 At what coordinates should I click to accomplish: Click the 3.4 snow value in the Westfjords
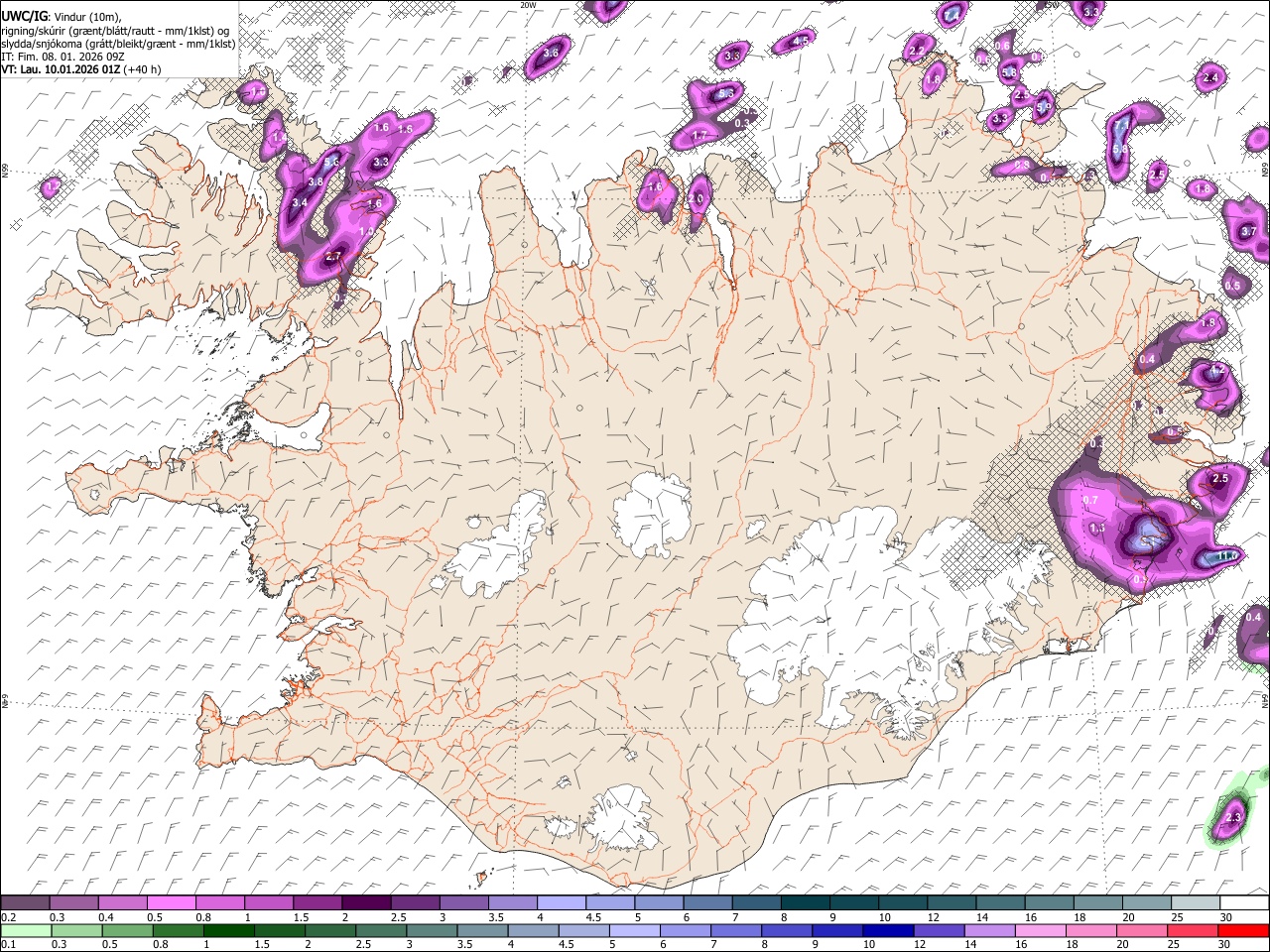pyautogui.click(x=301, y=203)
